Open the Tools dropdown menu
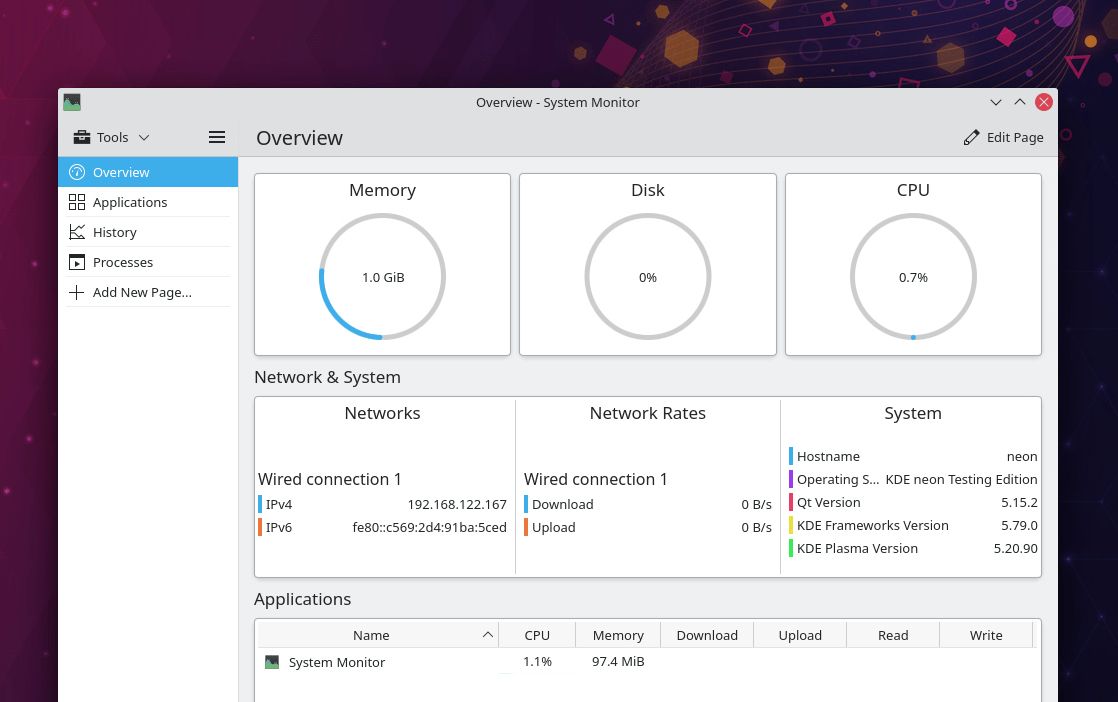The width and height of the screenshot is (1118, 702). [x=112, y=138]
